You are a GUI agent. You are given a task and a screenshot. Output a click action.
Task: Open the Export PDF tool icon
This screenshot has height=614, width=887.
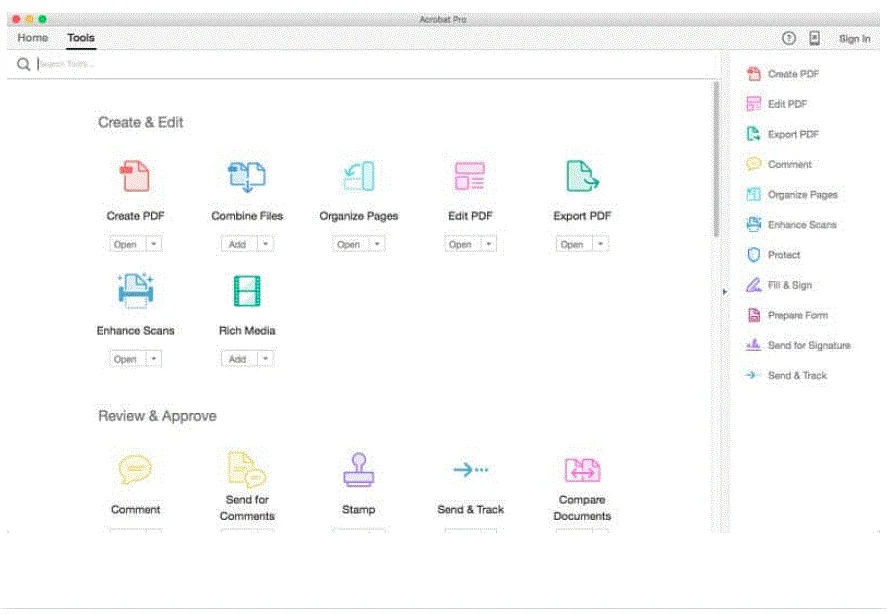click(582, 176)
